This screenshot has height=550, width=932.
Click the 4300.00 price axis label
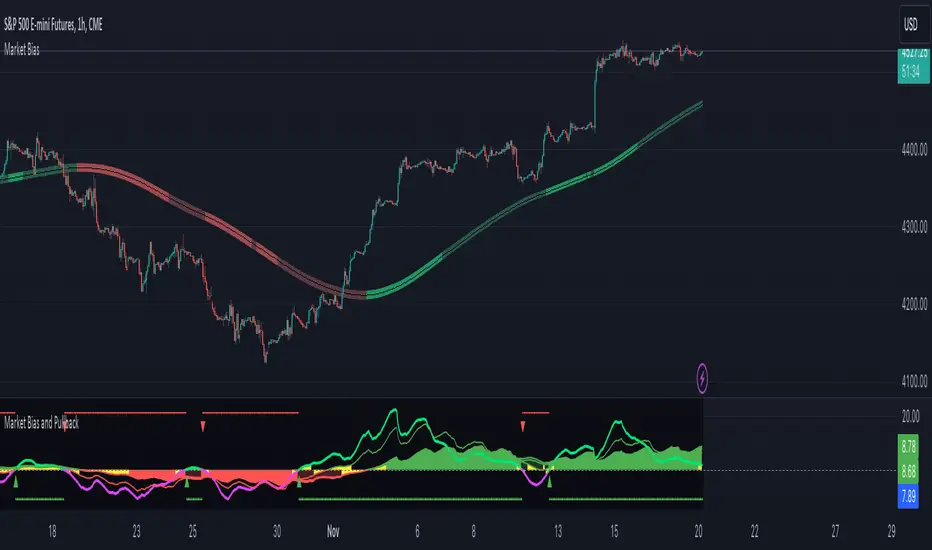point(914,227)
